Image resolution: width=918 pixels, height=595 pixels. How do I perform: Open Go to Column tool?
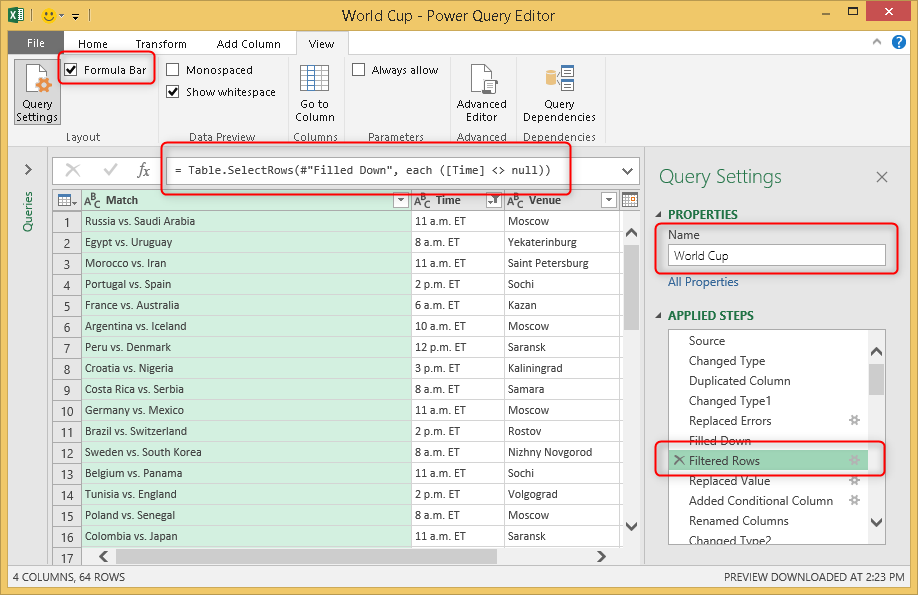[x=314, y=93]
